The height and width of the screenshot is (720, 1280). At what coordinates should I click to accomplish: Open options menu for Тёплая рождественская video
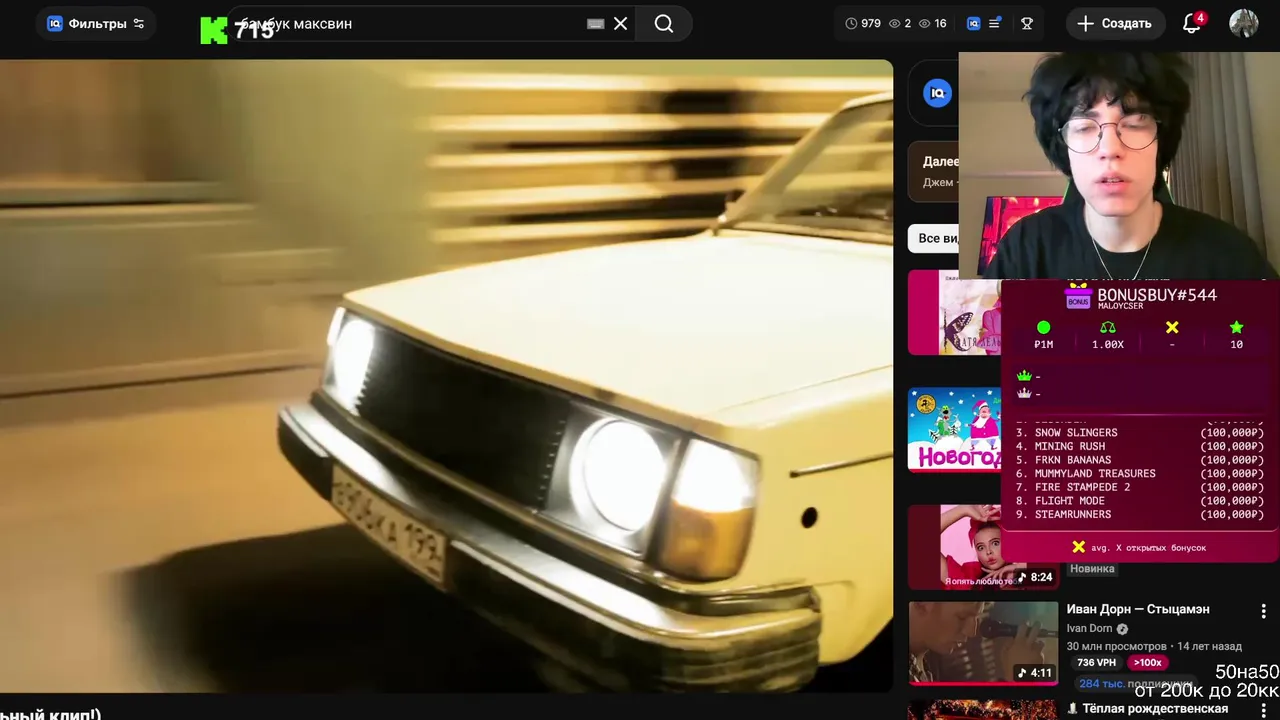point(1263,709)
